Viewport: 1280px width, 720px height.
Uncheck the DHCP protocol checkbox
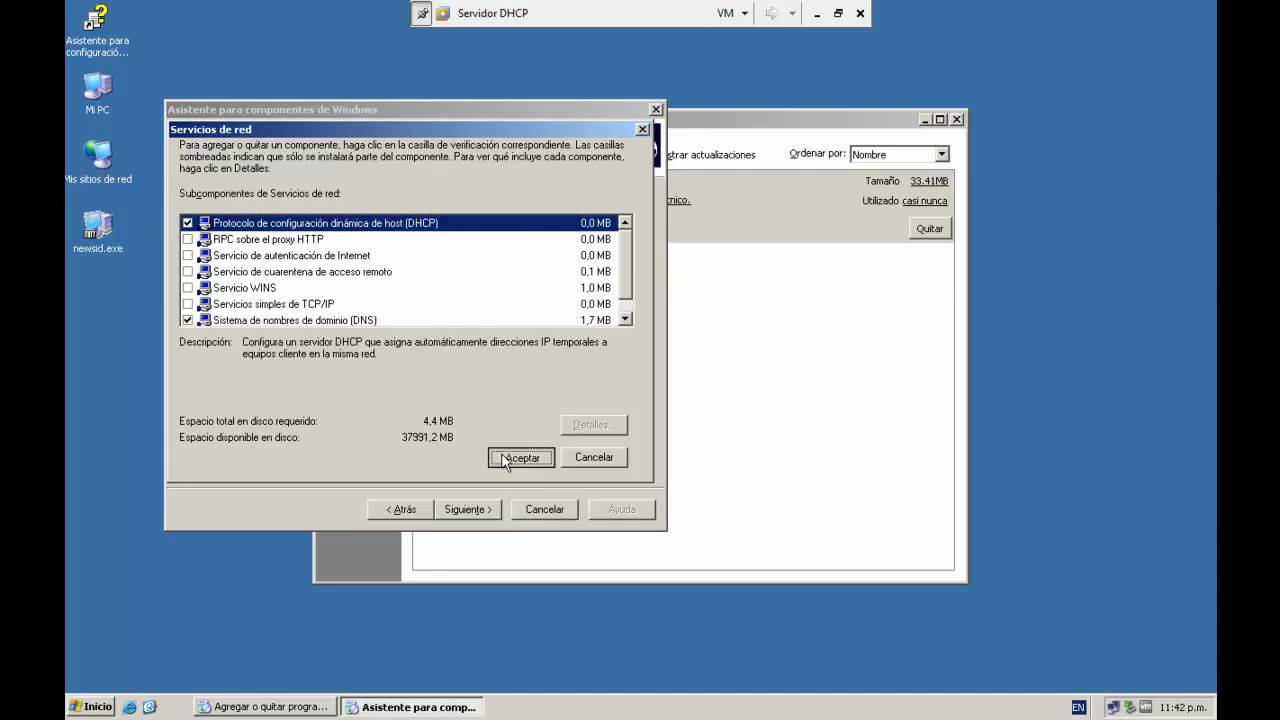(x=187, y=223)
